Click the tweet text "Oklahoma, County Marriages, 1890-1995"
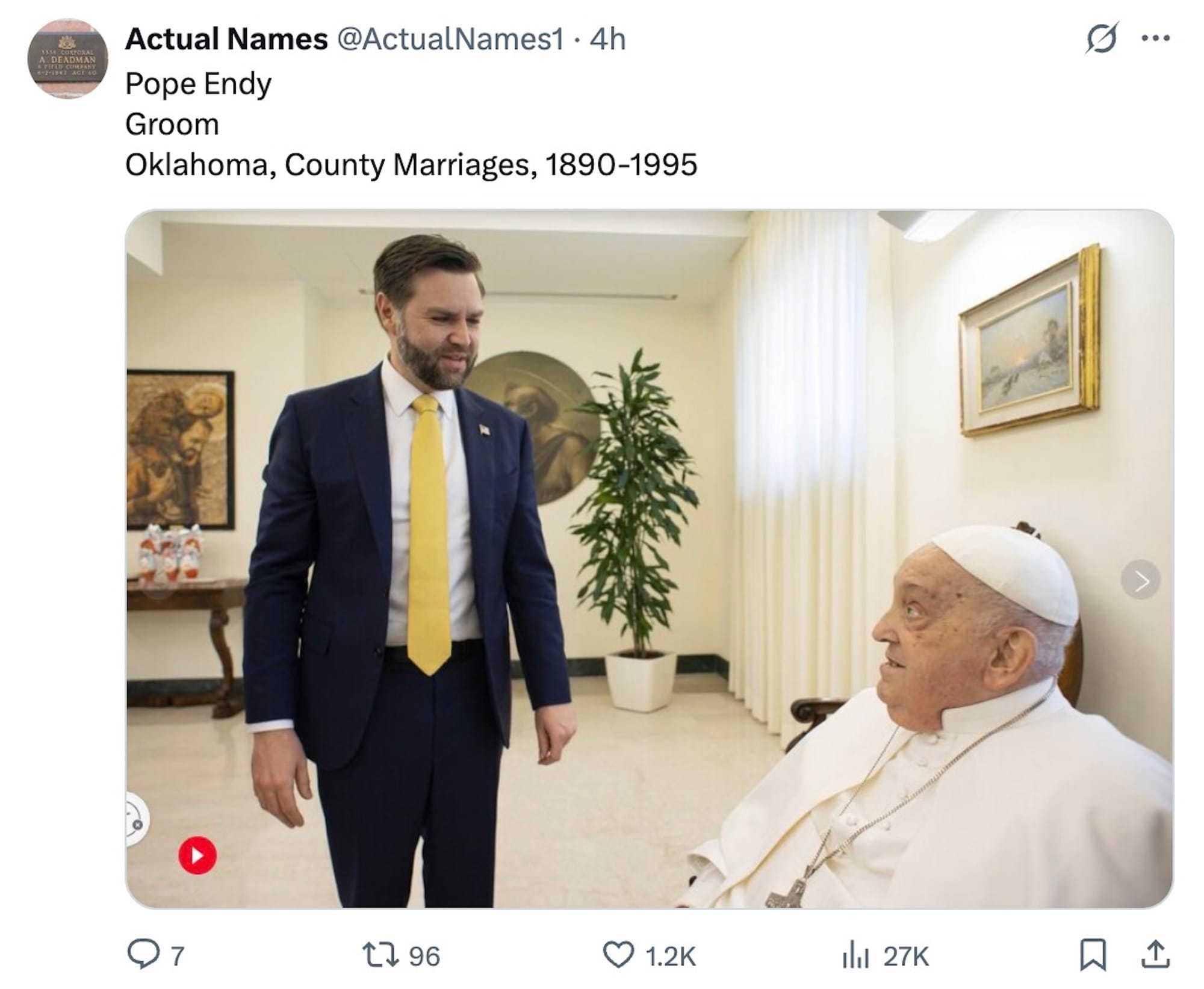This screenshot has width=1204, height=989. 411,165
